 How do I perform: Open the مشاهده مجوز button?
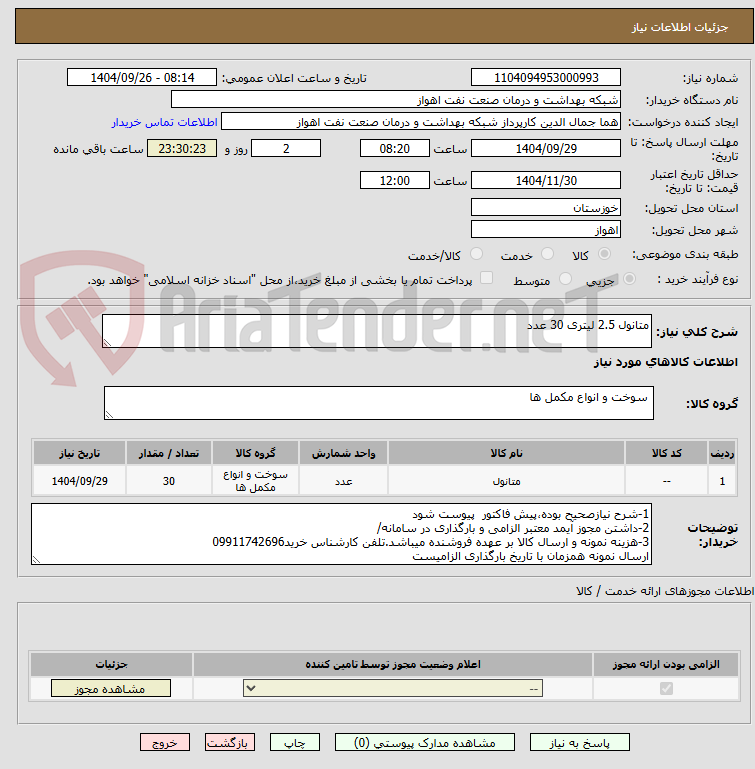point(111,689)
